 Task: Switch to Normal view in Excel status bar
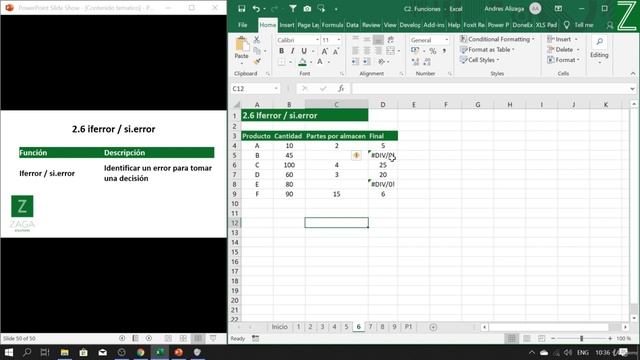click(511, 338)
